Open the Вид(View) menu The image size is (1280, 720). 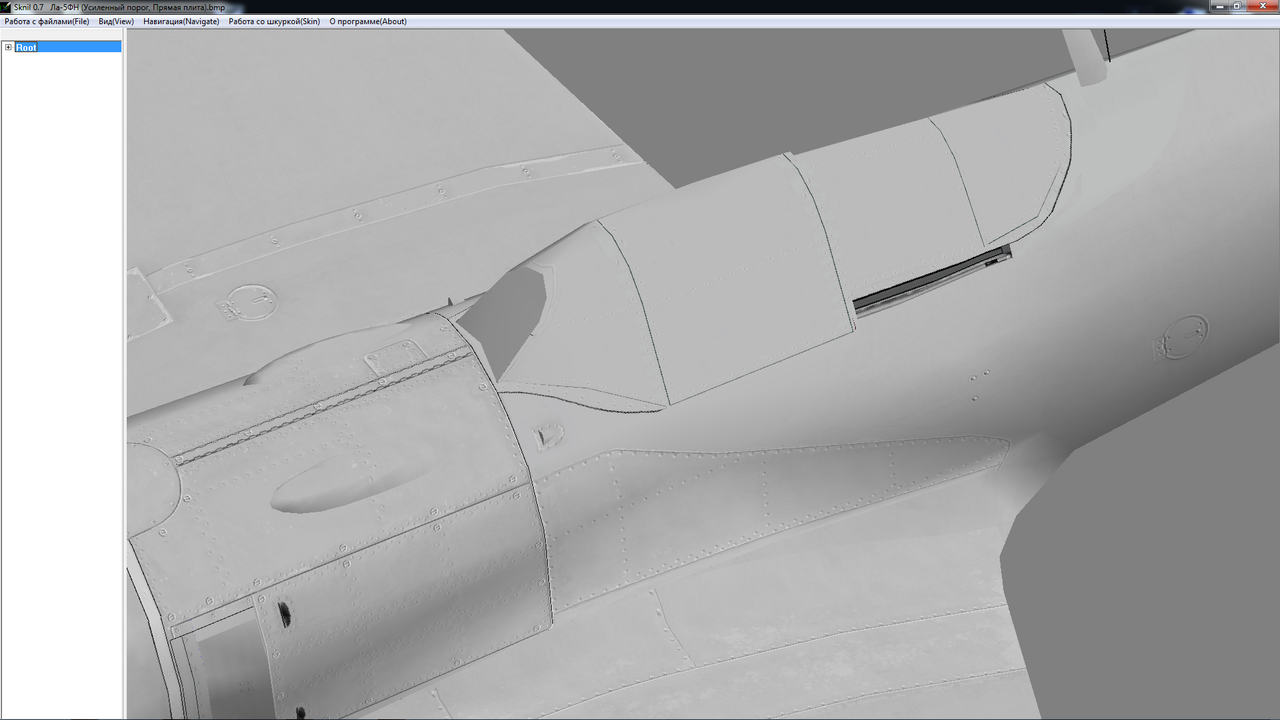[116, 21]
